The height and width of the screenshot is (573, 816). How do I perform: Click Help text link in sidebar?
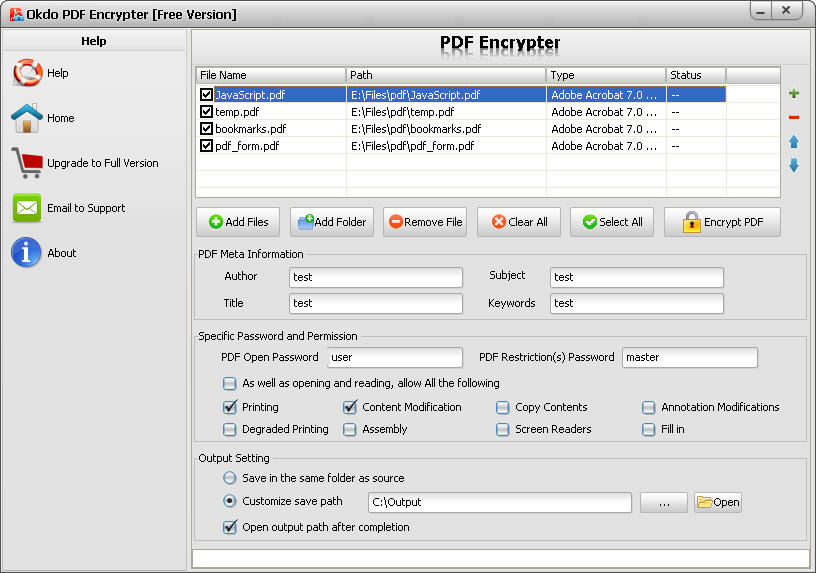[58, 73]
